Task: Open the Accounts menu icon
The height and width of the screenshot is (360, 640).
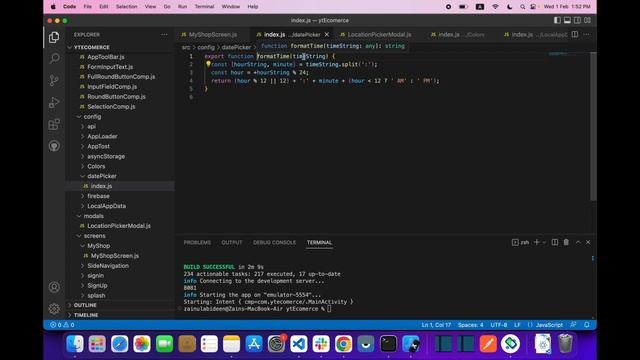Action: [54, 287]
